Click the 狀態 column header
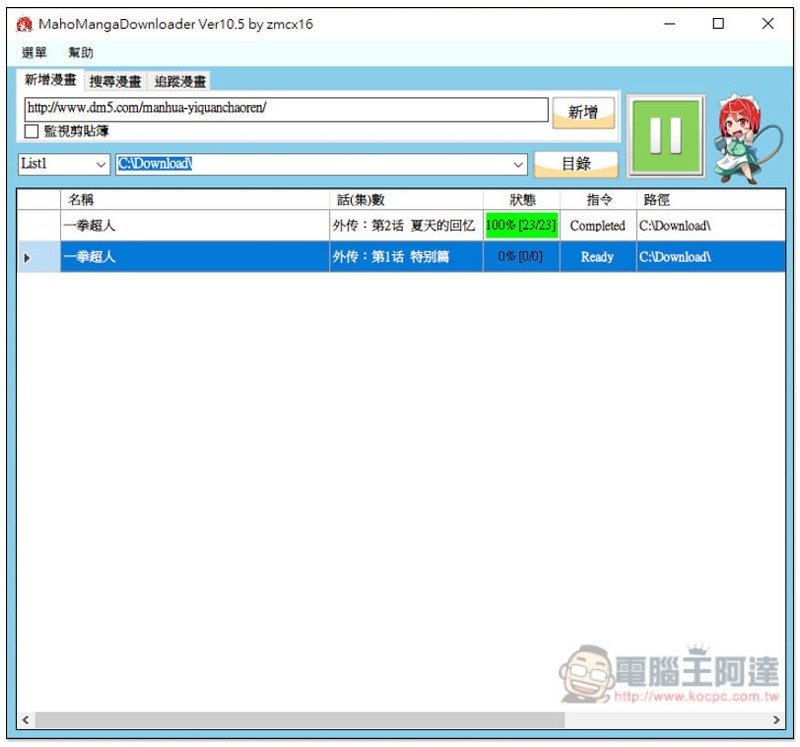The height and width of the screenshot is (747, 800). [521, 200]
